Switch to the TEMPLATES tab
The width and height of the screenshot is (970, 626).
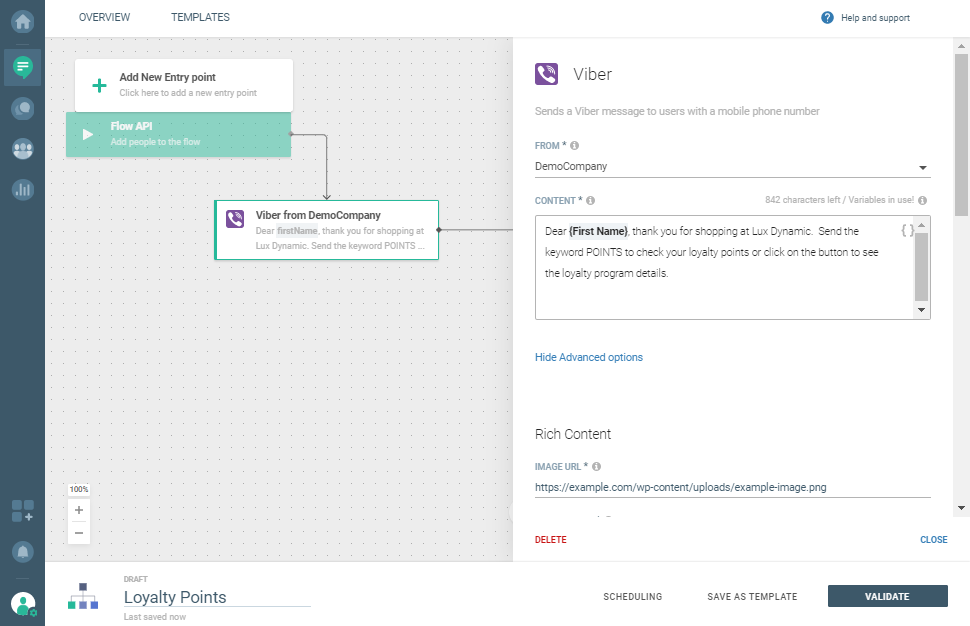tap(200, 17)
